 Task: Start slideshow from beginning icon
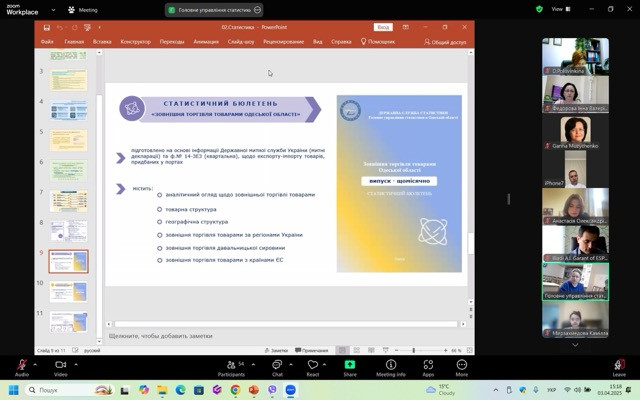[87, 27]
